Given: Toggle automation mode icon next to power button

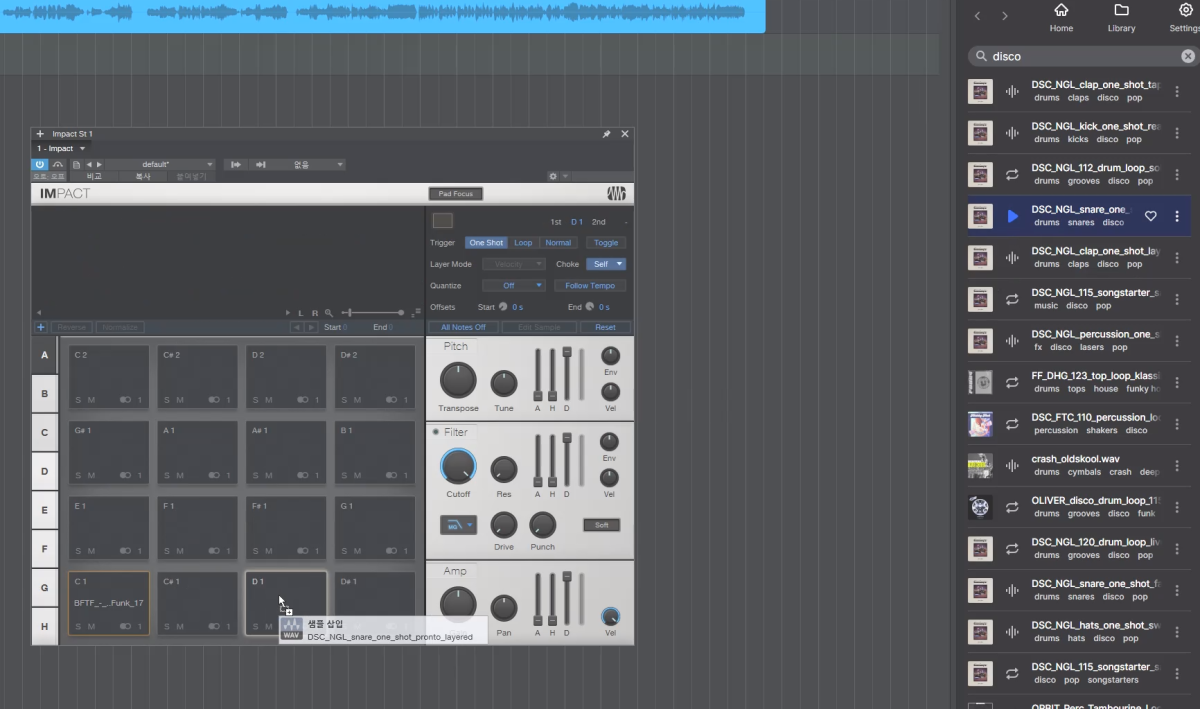Looking at the screenshot, I should tap(58, 164).
